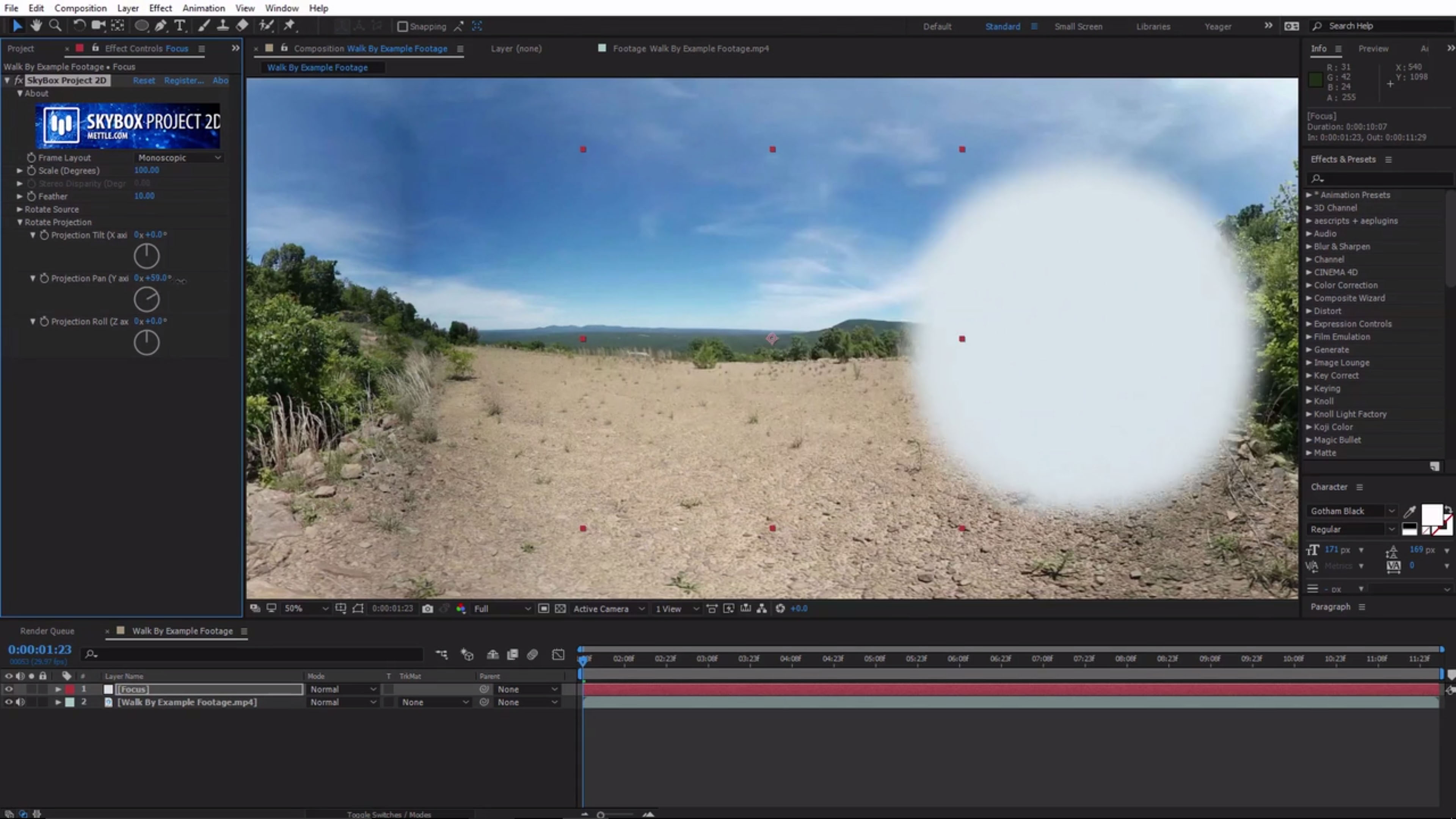The image size is (1456, 819).
Task: Select the Pen tool
Action: (x=160, y=25)
